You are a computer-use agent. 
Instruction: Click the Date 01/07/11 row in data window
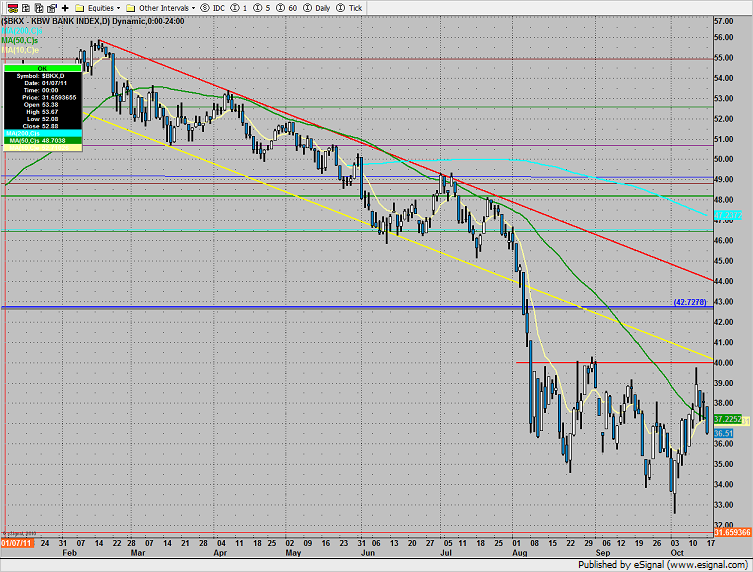point(42,83)
